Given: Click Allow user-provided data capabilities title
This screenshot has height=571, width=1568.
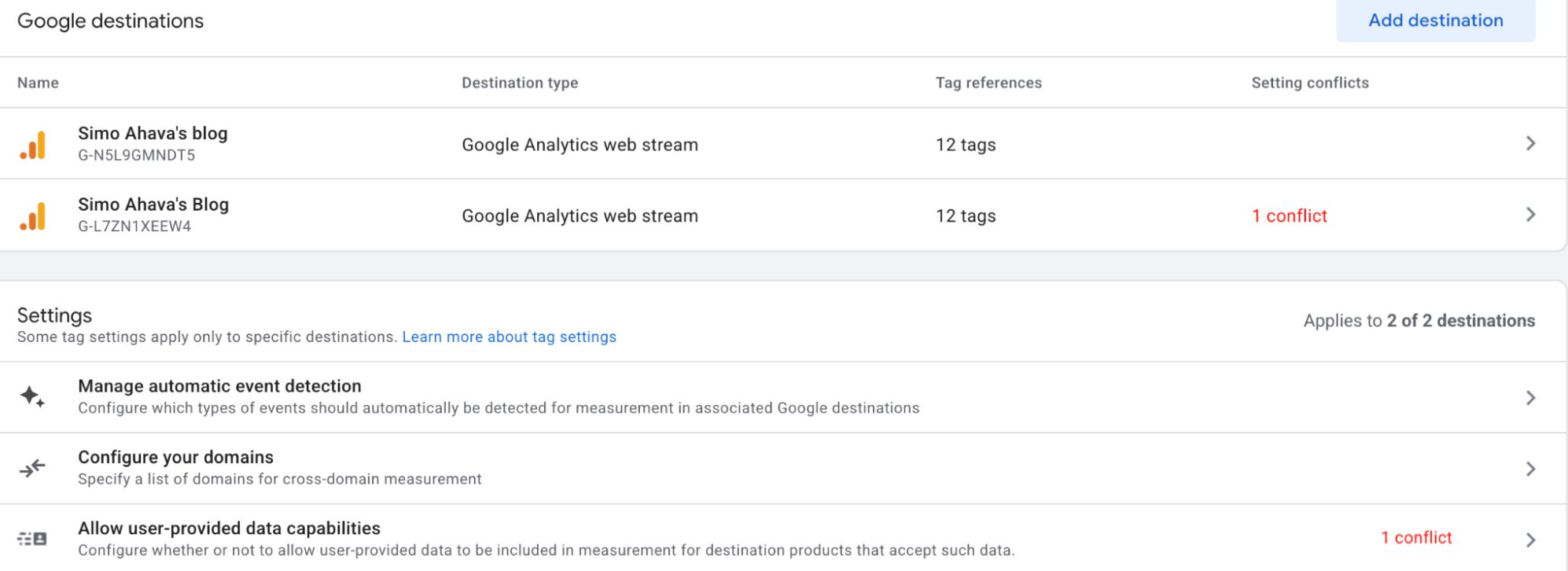Looking at the screenshot, I should [229, 528].
